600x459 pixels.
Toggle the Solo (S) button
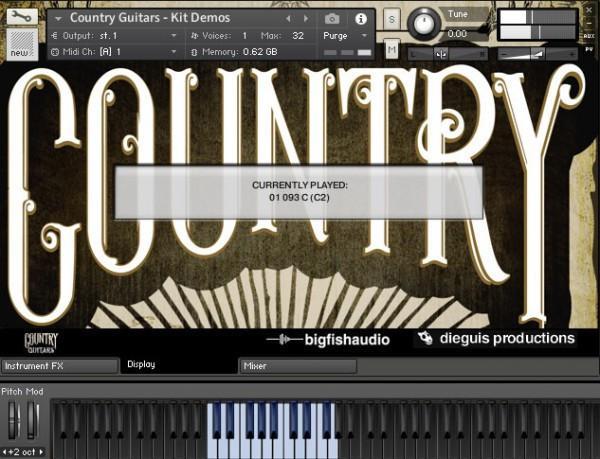point(391,20)
